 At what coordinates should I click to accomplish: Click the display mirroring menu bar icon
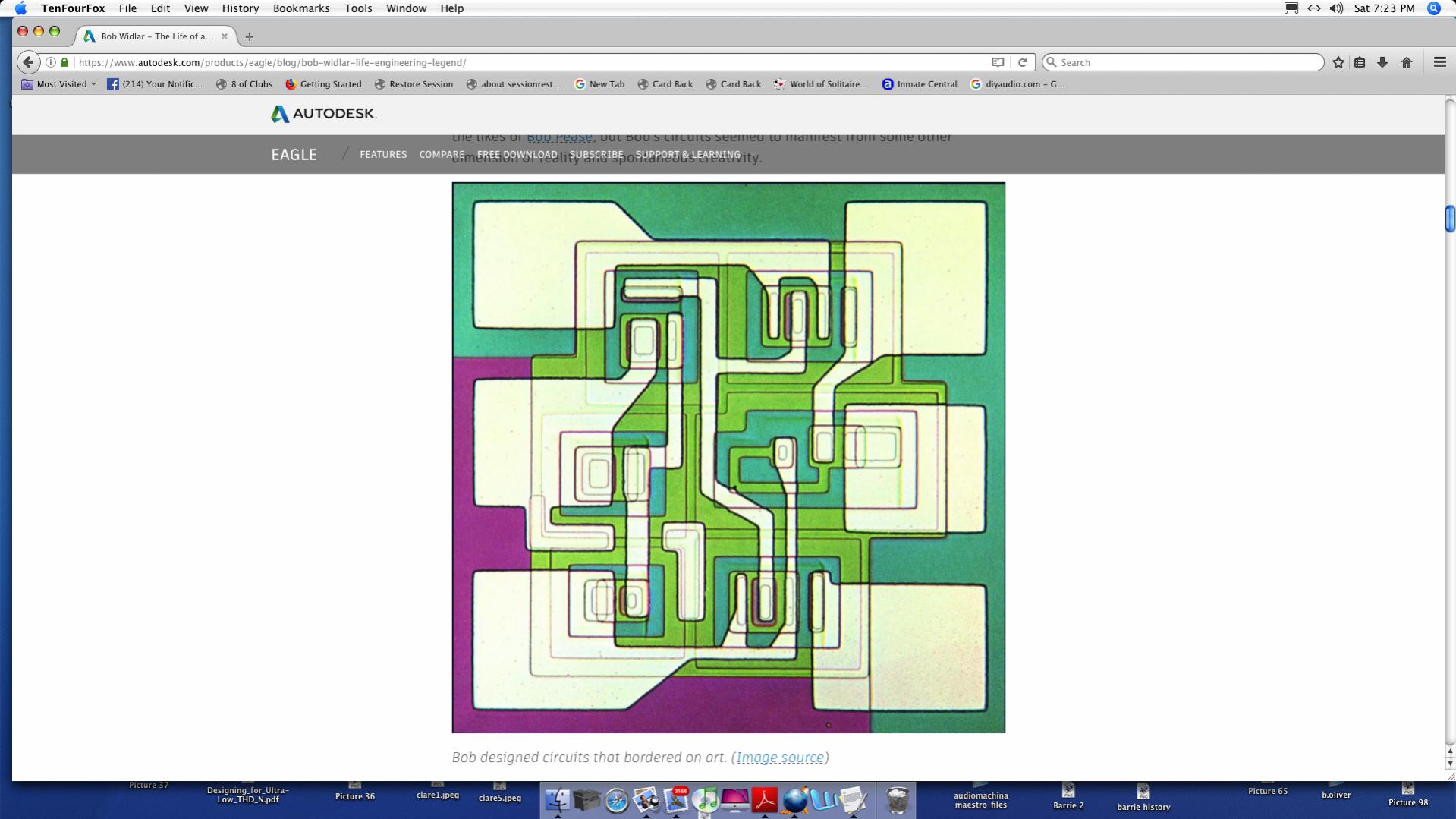pyautogui.click(x=1291, y=8)
